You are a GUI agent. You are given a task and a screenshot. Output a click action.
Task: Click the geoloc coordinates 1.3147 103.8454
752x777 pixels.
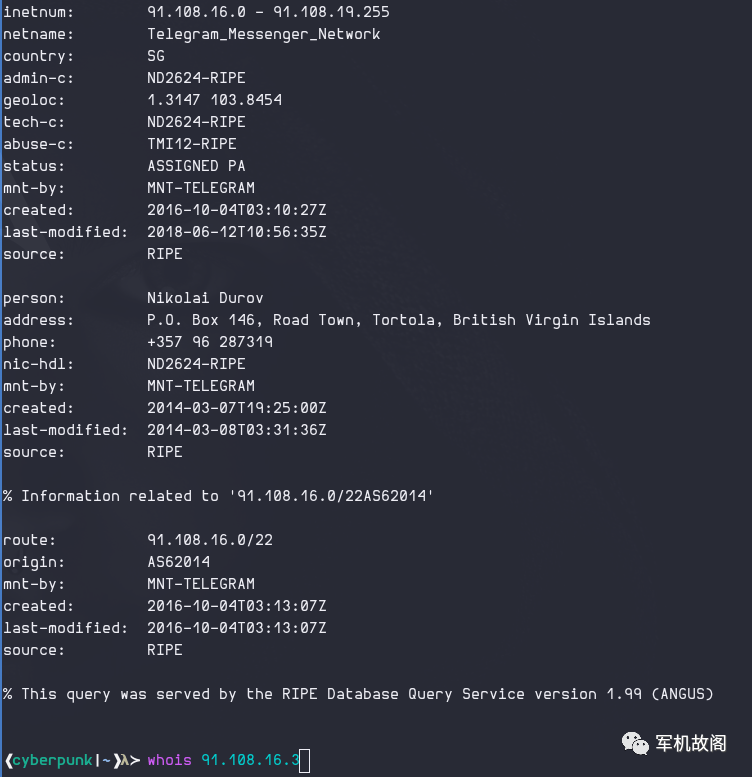215,100
